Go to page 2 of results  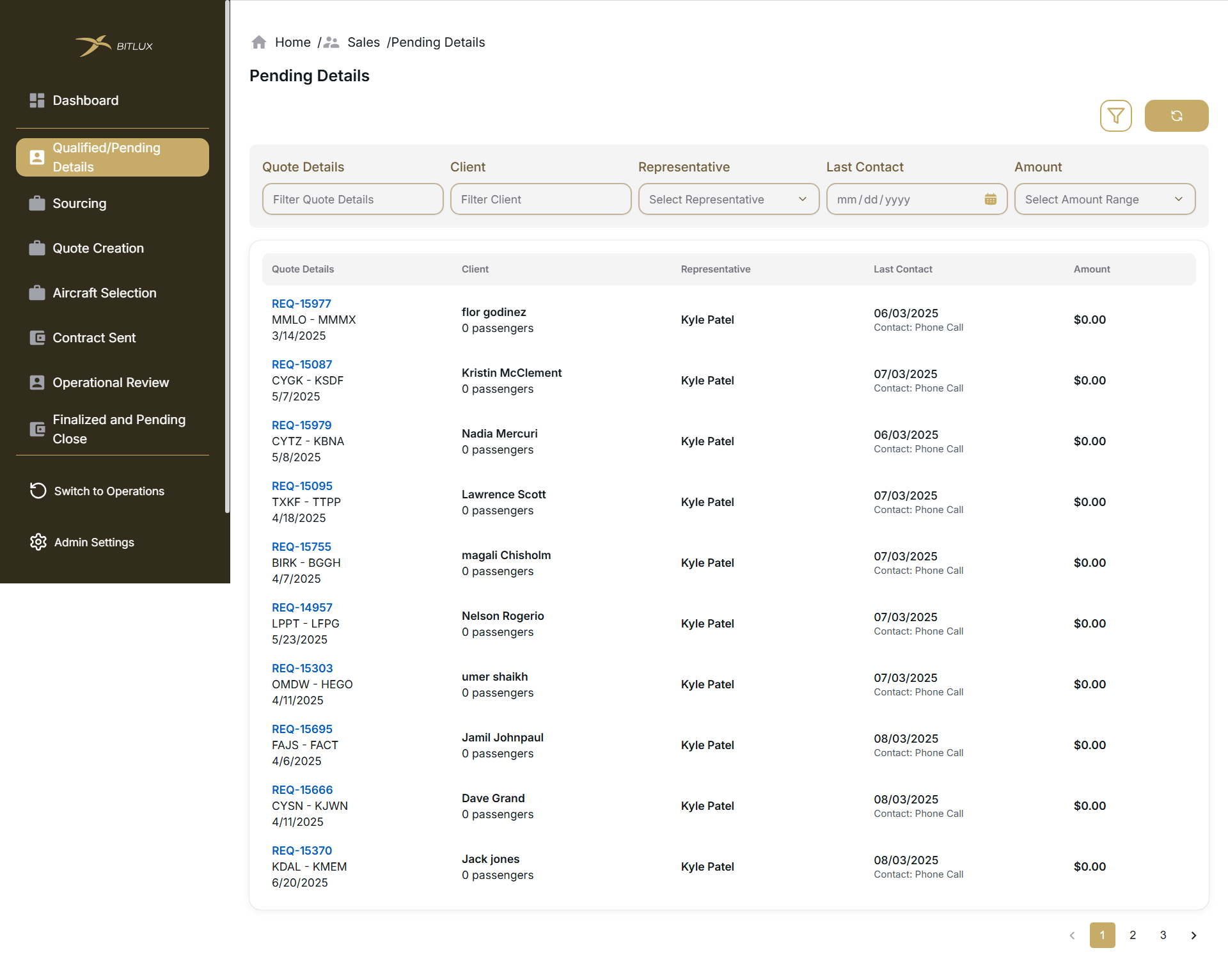coord(1133,935)
